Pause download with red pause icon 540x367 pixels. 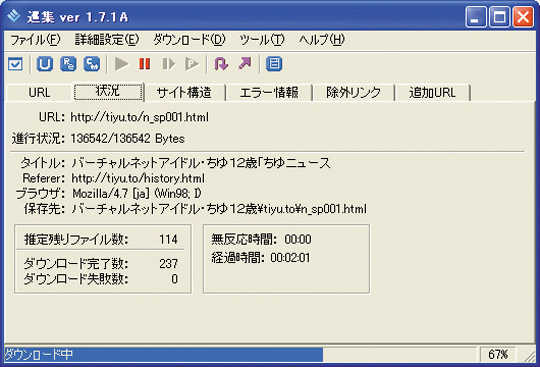pyautogui.click(x=145, y=64)
